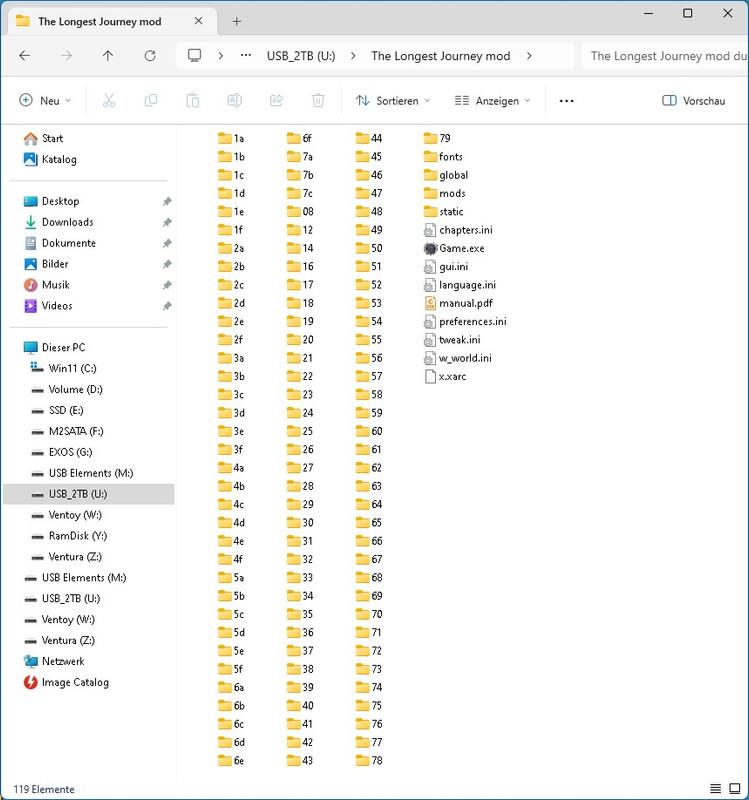Unpin Musik from quick access

pos(167,285)
